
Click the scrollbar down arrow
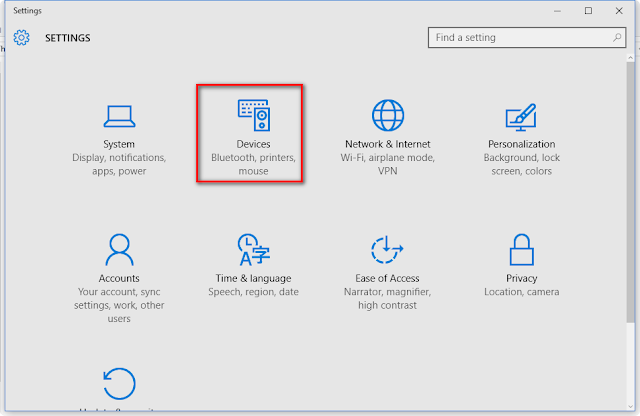(x=630, y=407)
